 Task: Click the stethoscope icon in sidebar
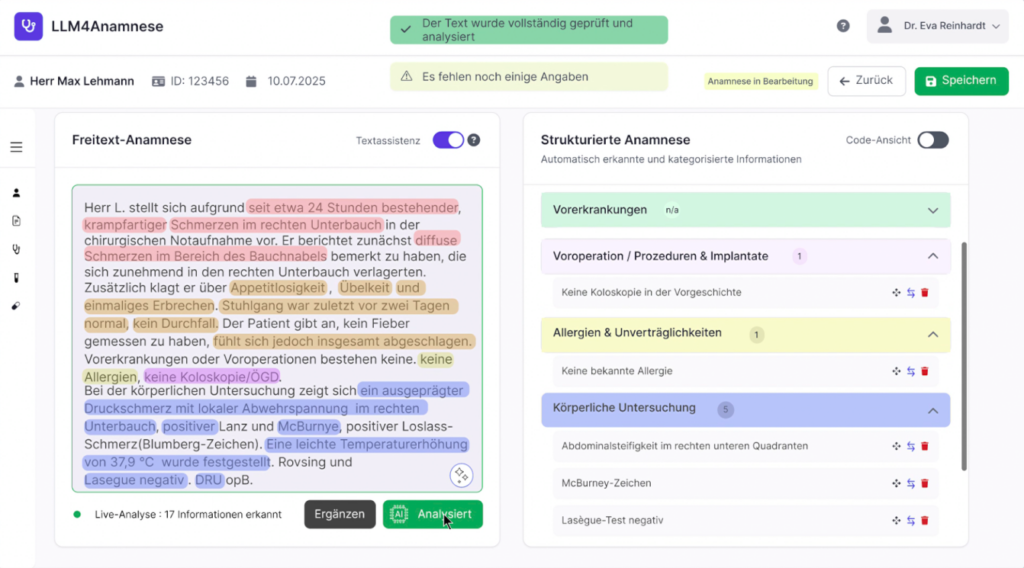[16, 249]
